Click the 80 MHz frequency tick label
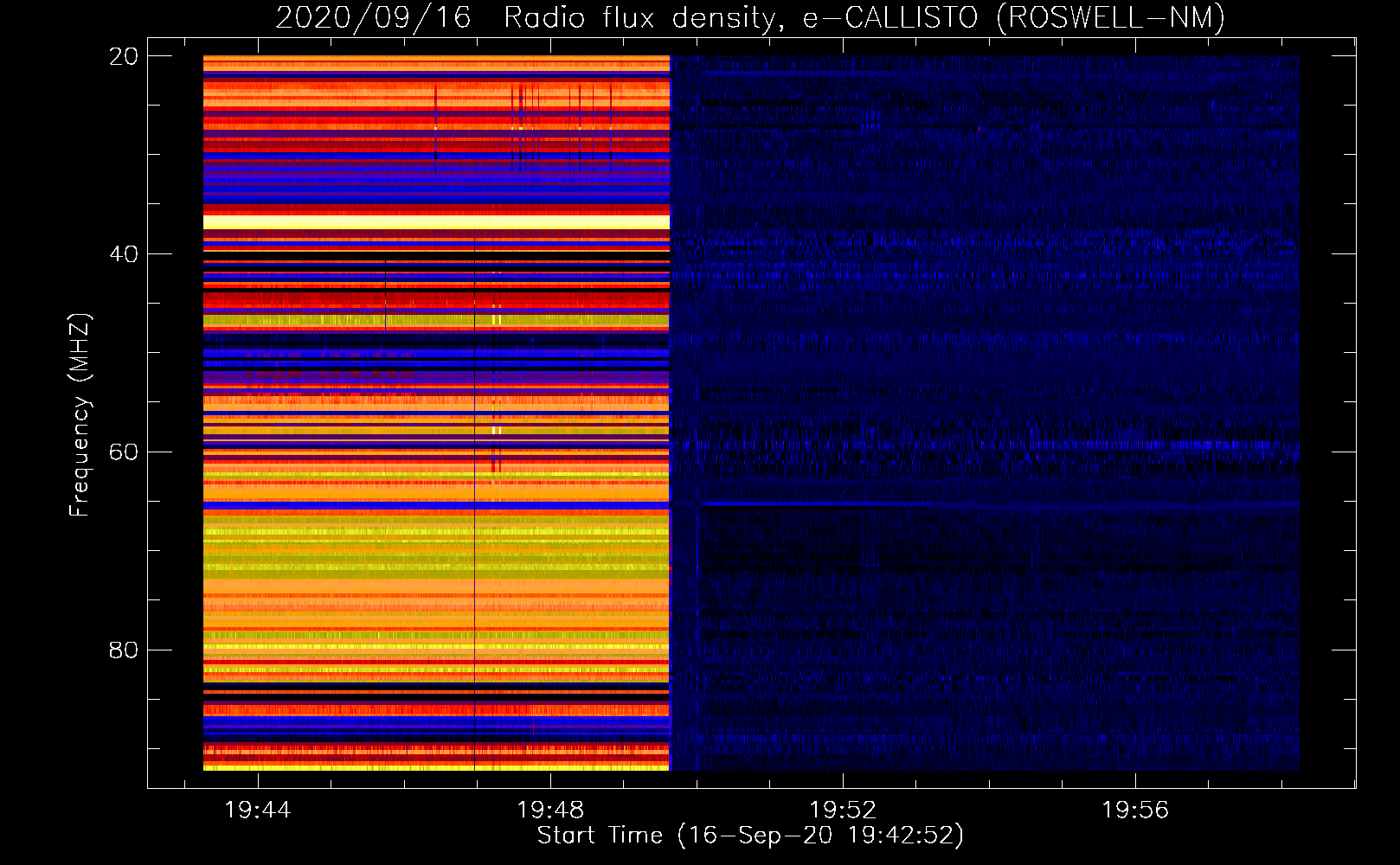The image size is (1400, 865). tap(124, 650)
